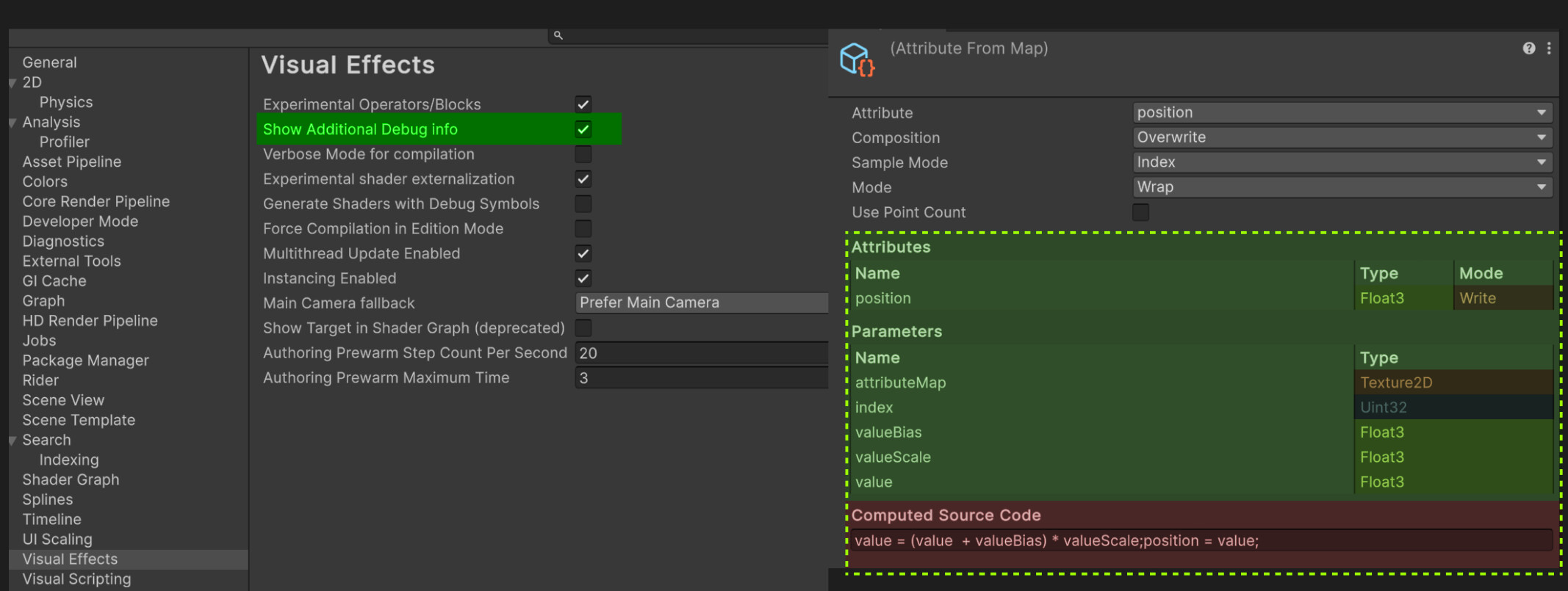Viewport: 1568px width, 591px height.
Task: Open the Attribute dropdown set to position
Action: [x=1342, y=112]
